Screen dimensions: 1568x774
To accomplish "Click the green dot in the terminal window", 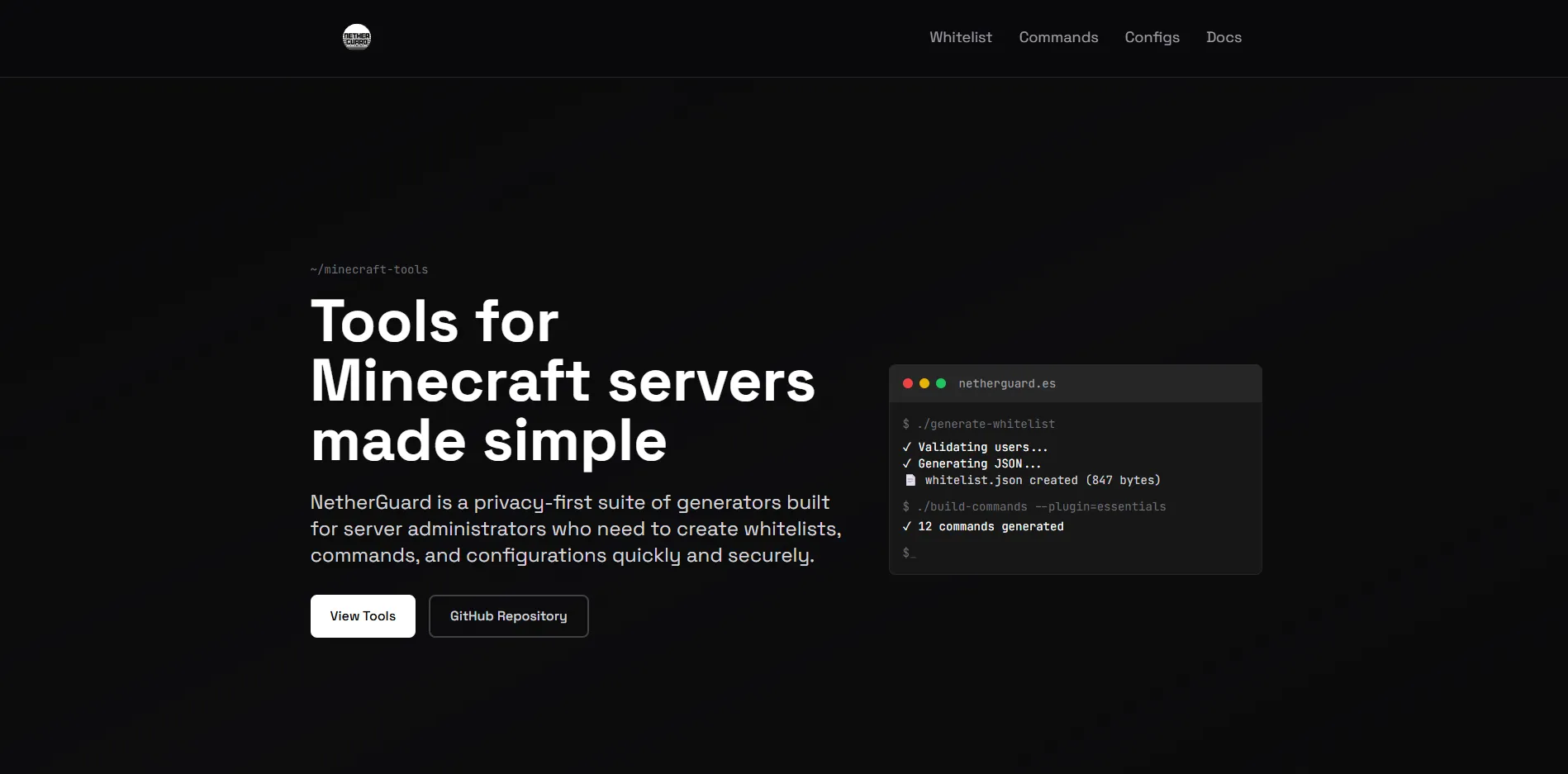I will click(941, 383).
